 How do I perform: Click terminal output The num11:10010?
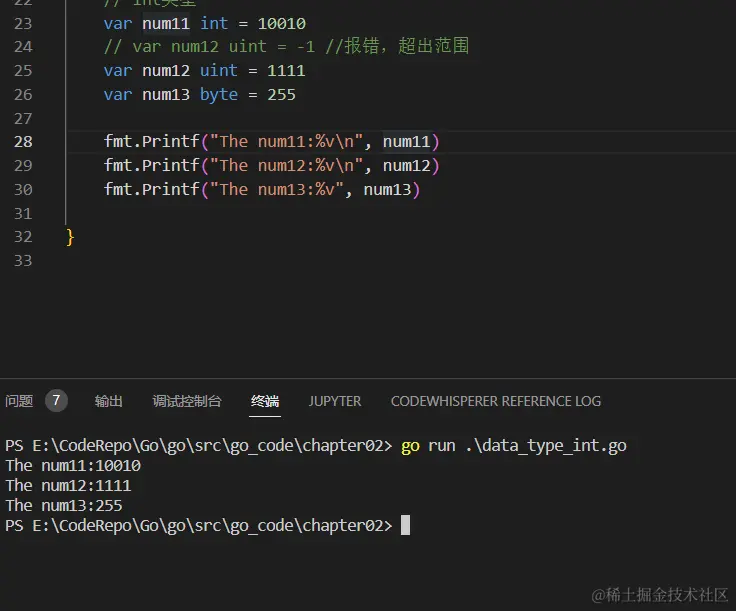[x=73, y=466]
